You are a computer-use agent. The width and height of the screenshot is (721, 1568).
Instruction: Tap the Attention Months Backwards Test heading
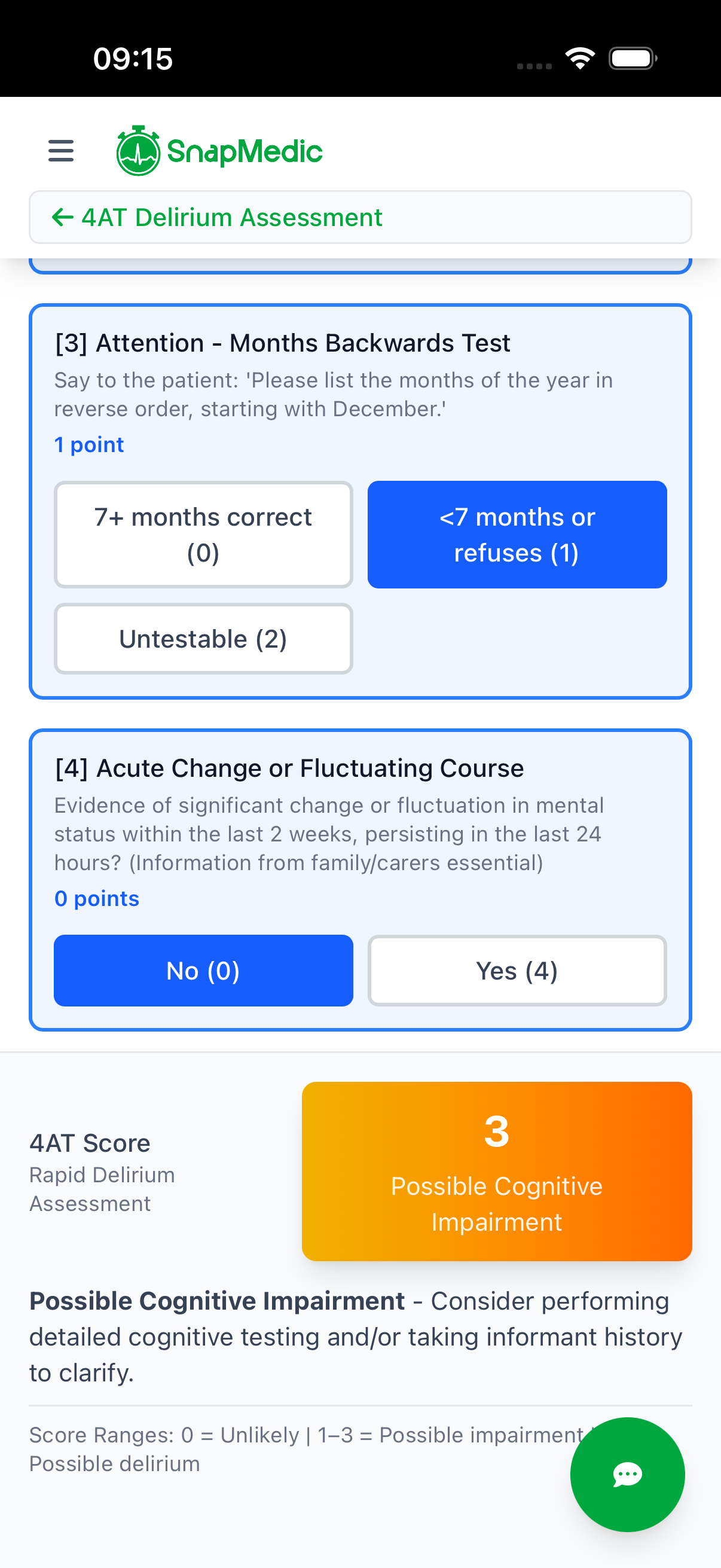[282, 343]
